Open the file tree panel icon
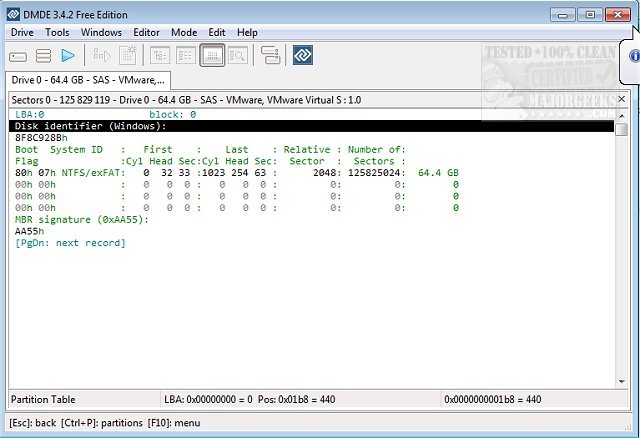640x438 pixels. click(160, 55)
